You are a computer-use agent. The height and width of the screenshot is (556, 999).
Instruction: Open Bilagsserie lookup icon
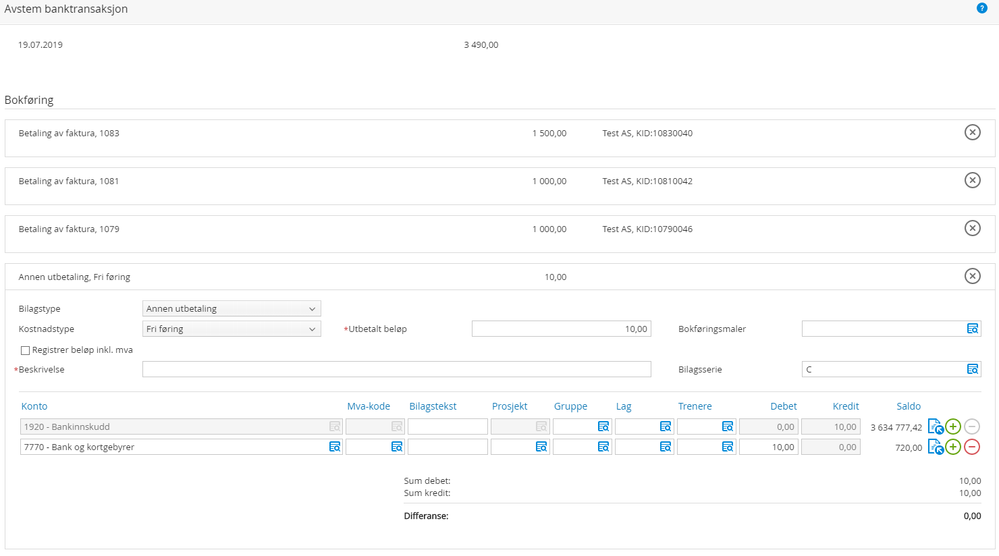972,369
